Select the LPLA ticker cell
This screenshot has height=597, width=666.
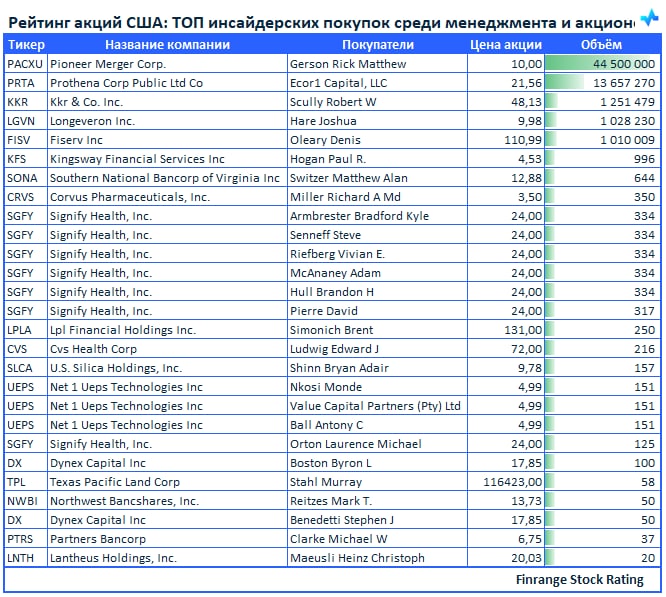(25, 330)
